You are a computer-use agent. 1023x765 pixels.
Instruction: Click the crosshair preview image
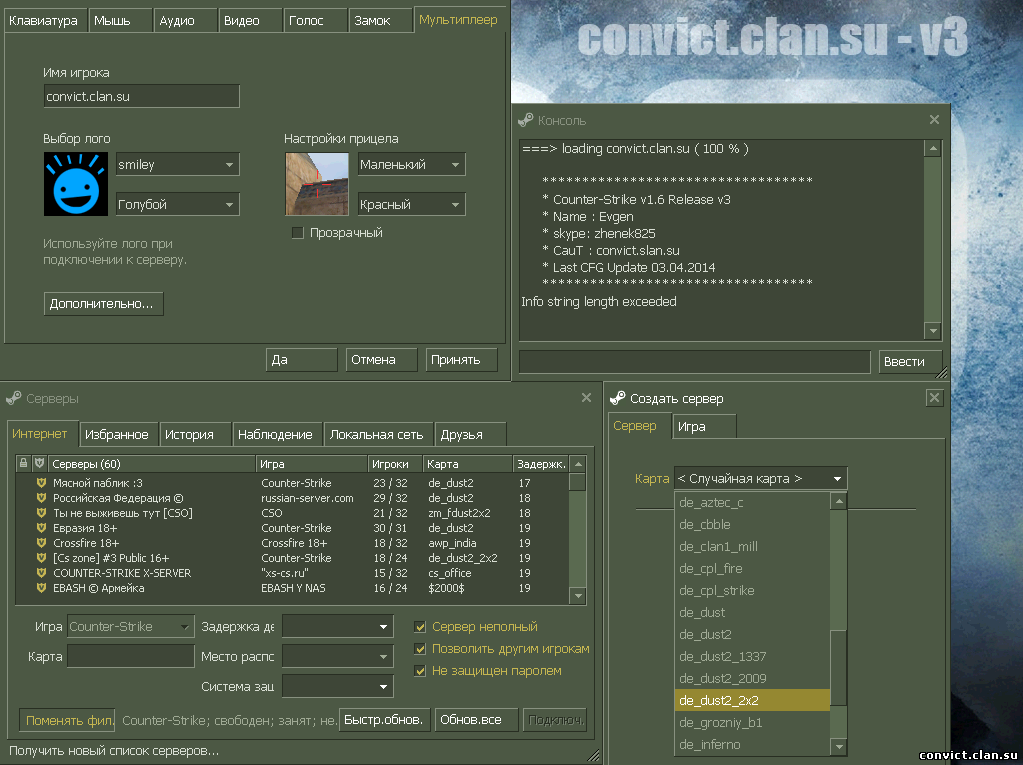click(x=317, y=184)
